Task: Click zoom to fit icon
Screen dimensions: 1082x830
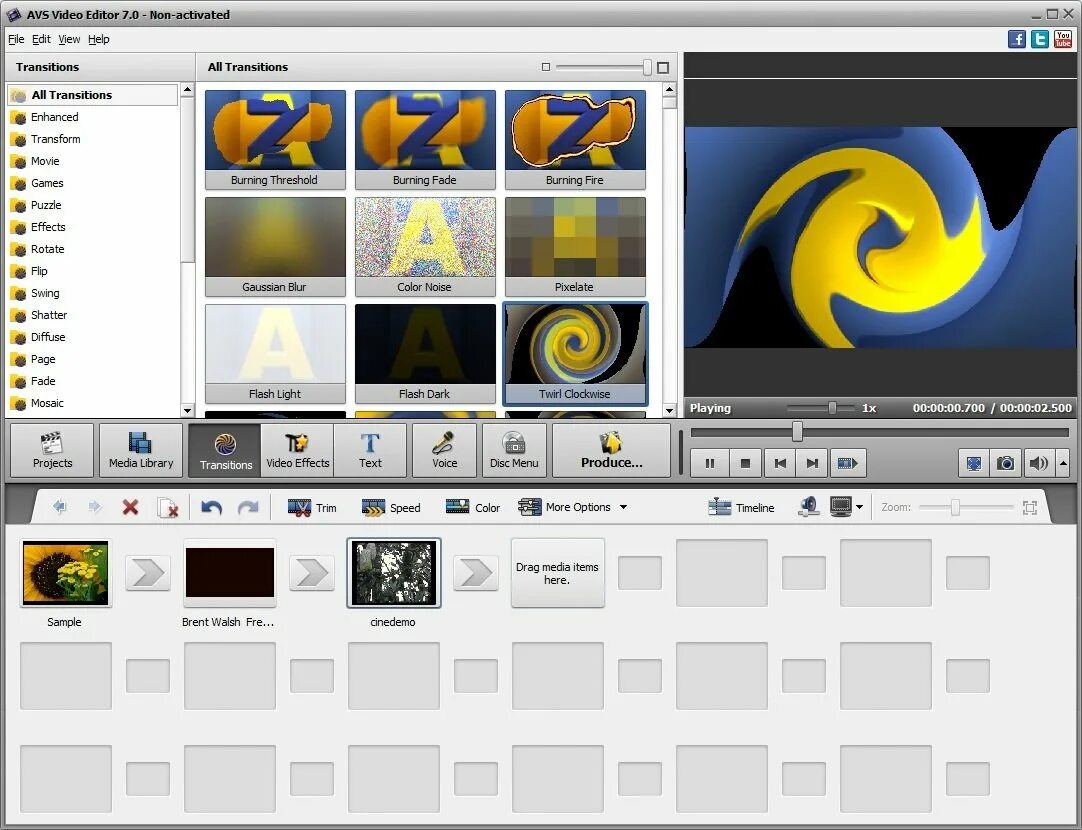Action: click(1030, 508)
